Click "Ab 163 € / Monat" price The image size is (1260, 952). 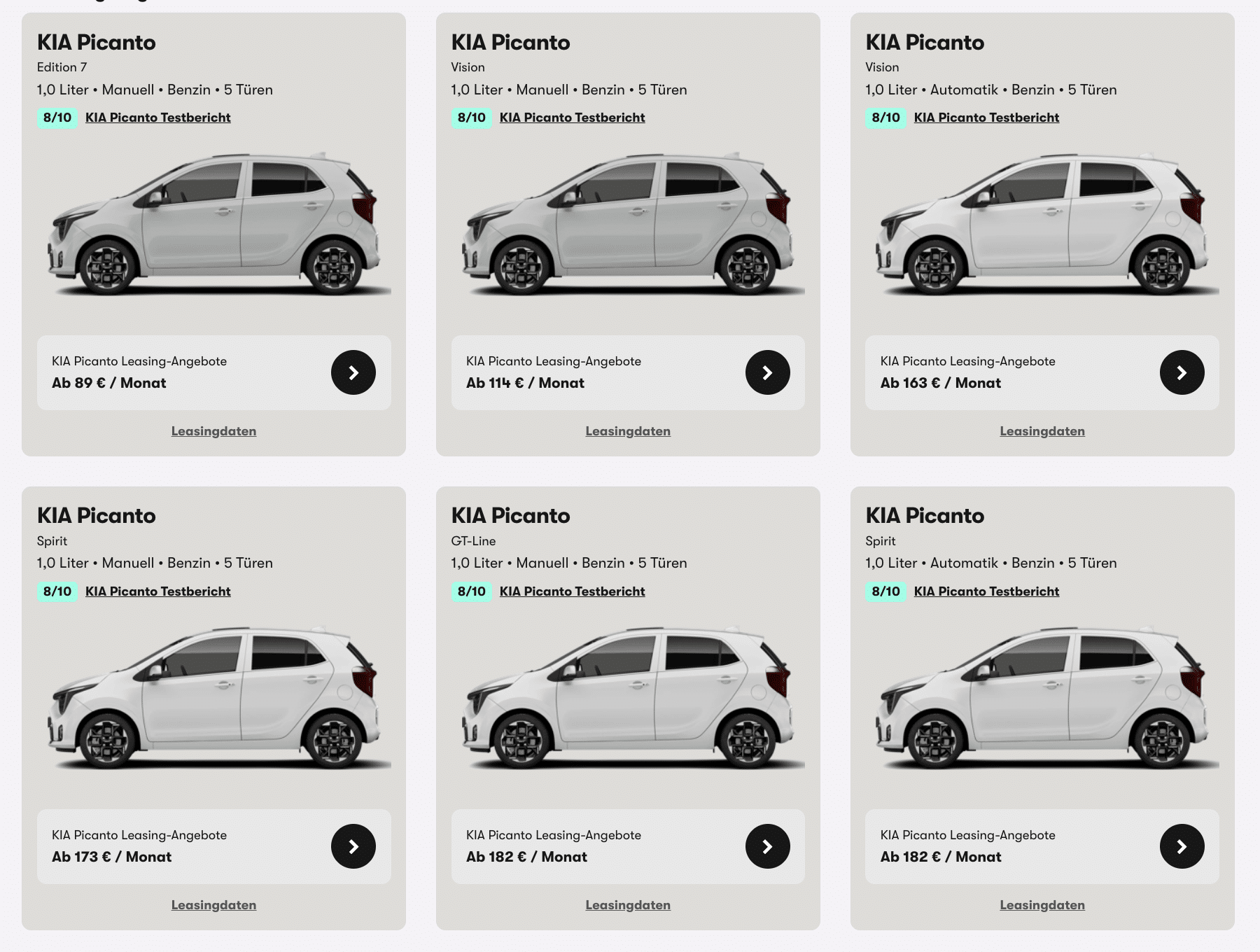pyautogui.click(x=941, y=383)
